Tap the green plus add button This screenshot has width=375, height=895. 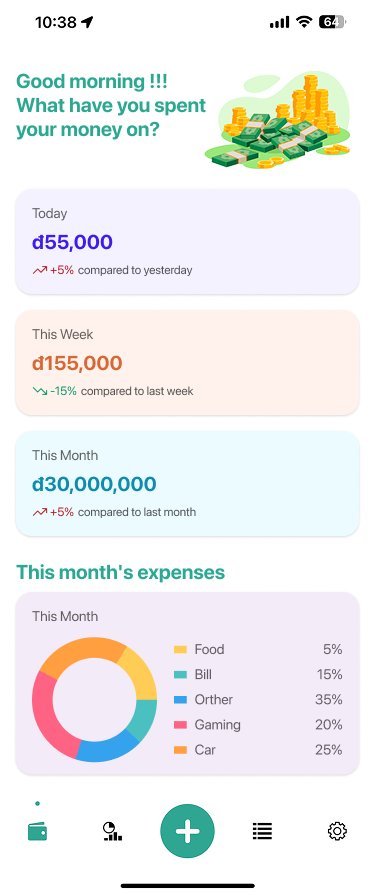coord(187,831)
